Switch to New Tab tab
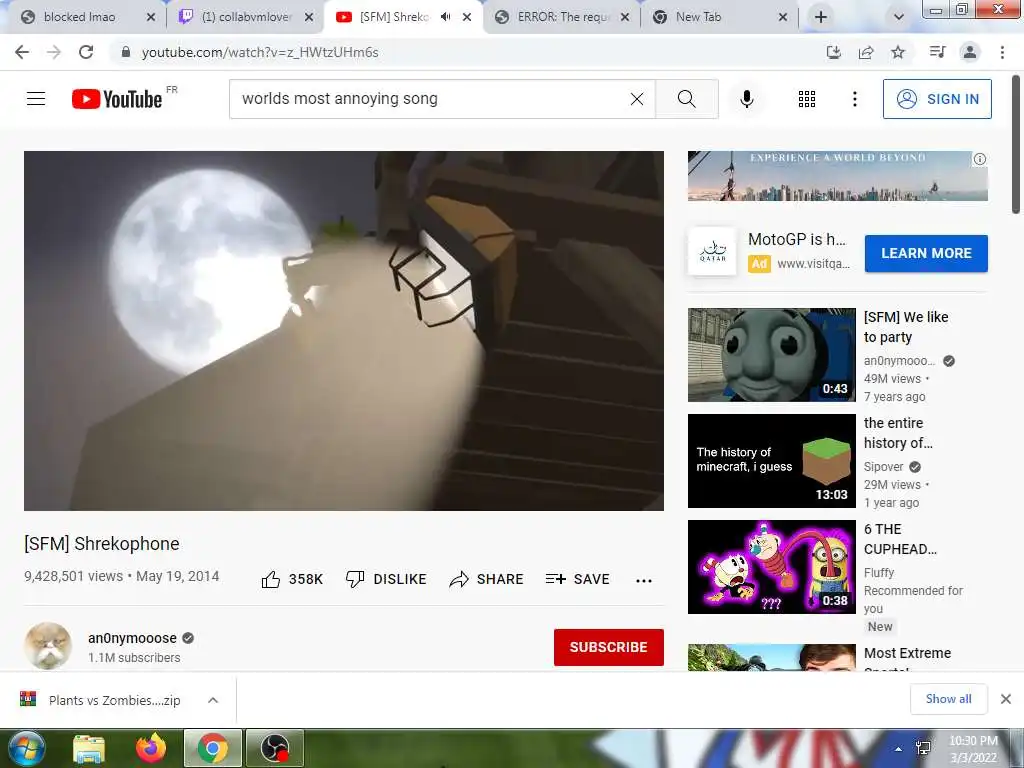Screen dimensions: 1024x768 (699, 17)
